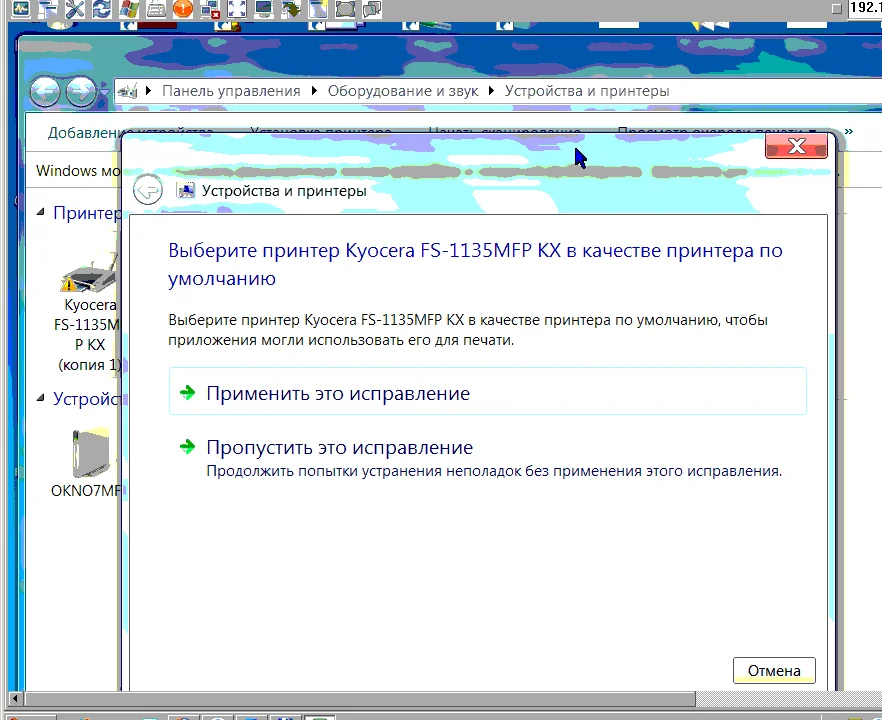
Task: Click 'Применить это исправление' option
Action: (338, 393)
